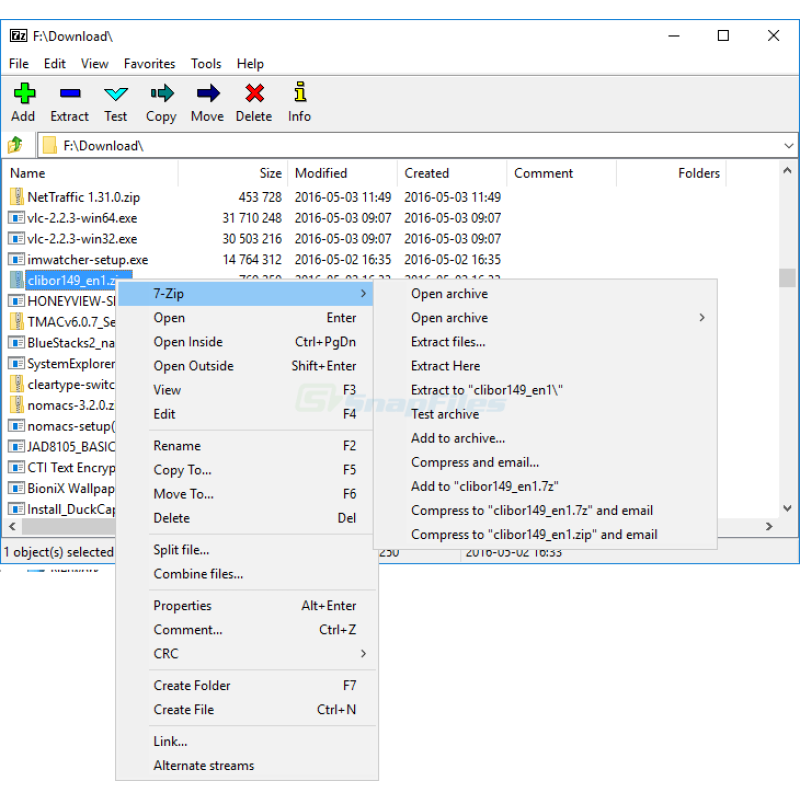Screen dimensions: 800x800
Task: Expand the address bar path dropdown
Action: pos(788,146)
